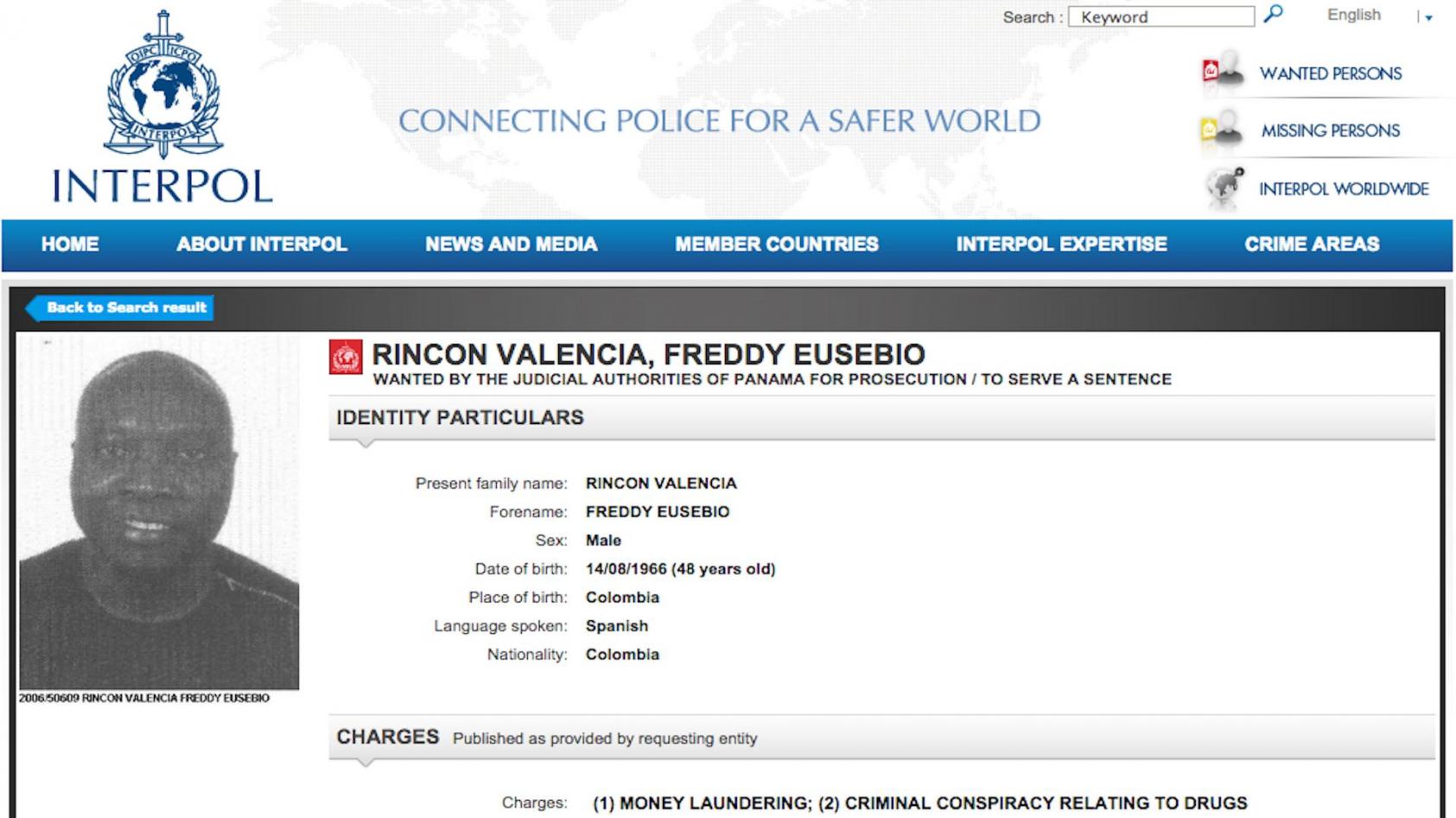Click the language dropdown arrow
Image resolution: width=1456 pixels, height=818 pixels.
[1428, 17]
